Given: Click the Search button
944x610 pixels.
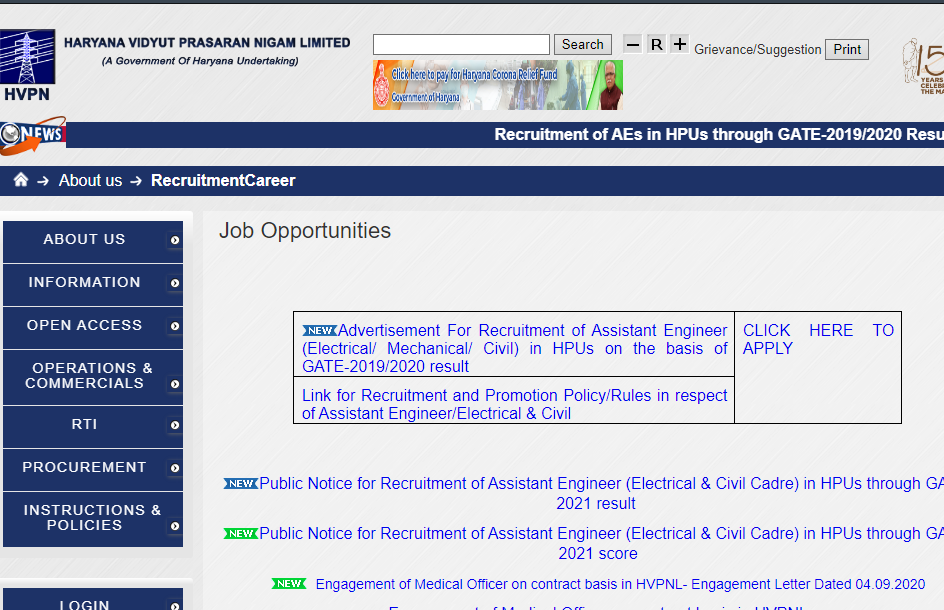Looking at the screenshot, I should point(583,45).
